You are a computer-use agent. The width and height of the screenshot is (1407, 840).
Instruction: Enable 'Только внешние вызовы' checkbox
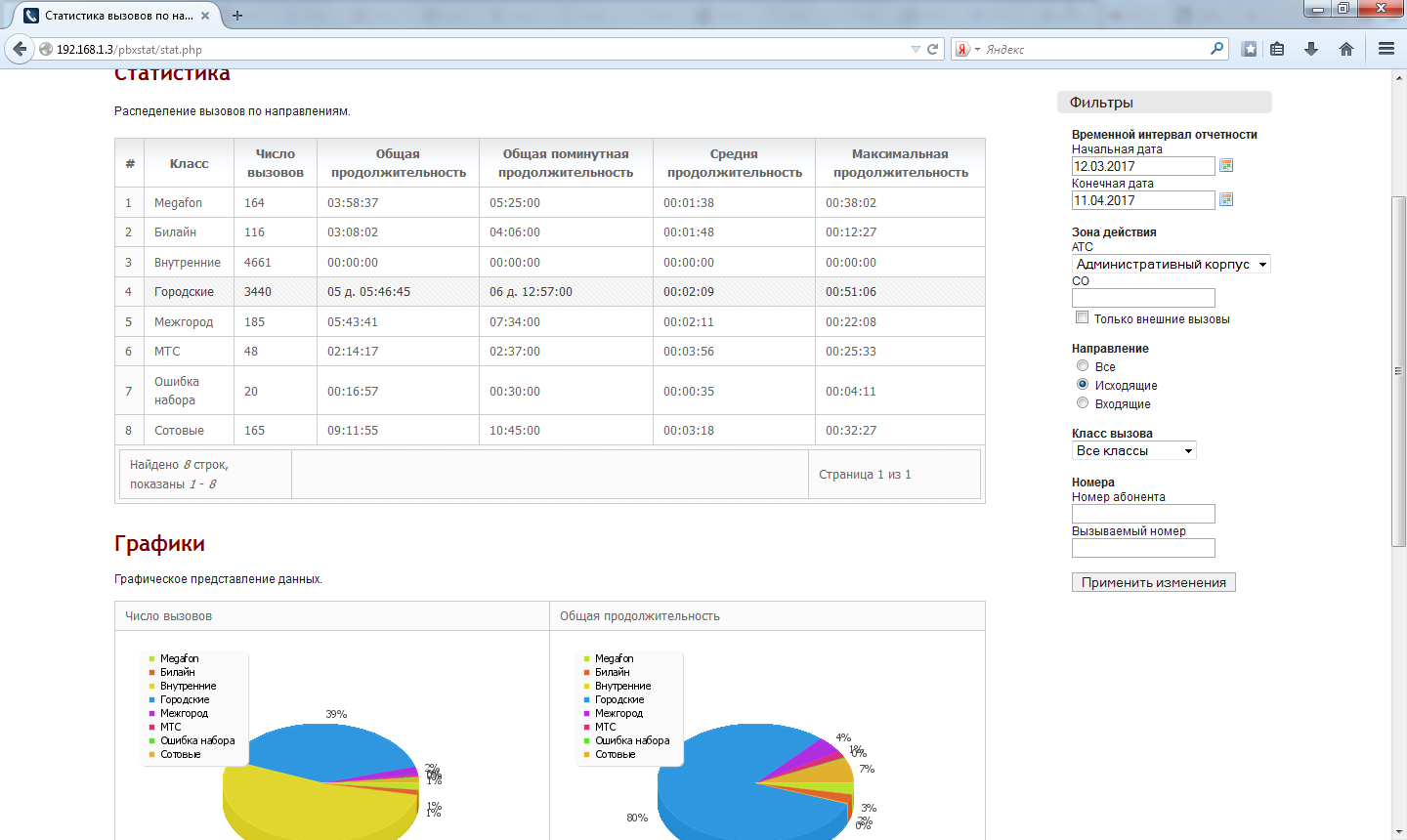pyautogui.click(x=1082, y=317)
